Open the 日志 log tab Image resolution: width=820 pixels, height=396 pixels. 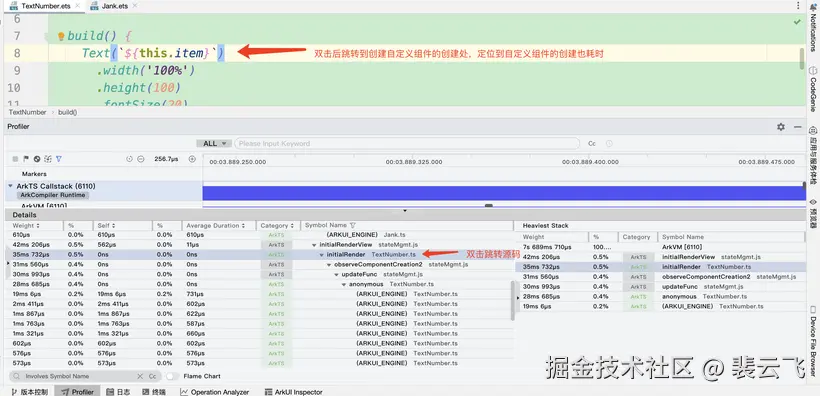[118, 392]
